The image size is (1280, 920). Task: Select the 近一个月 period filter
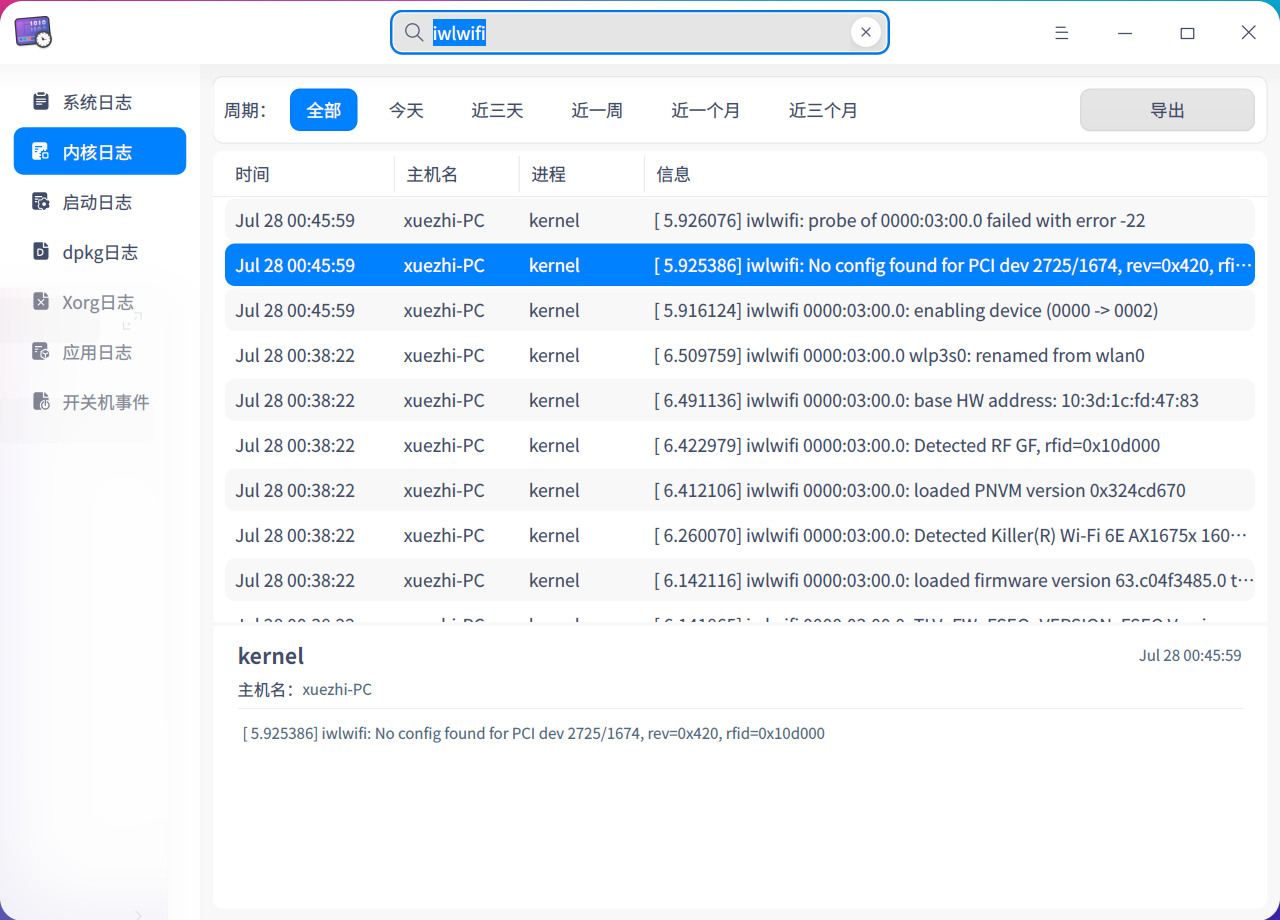[705, 110]
